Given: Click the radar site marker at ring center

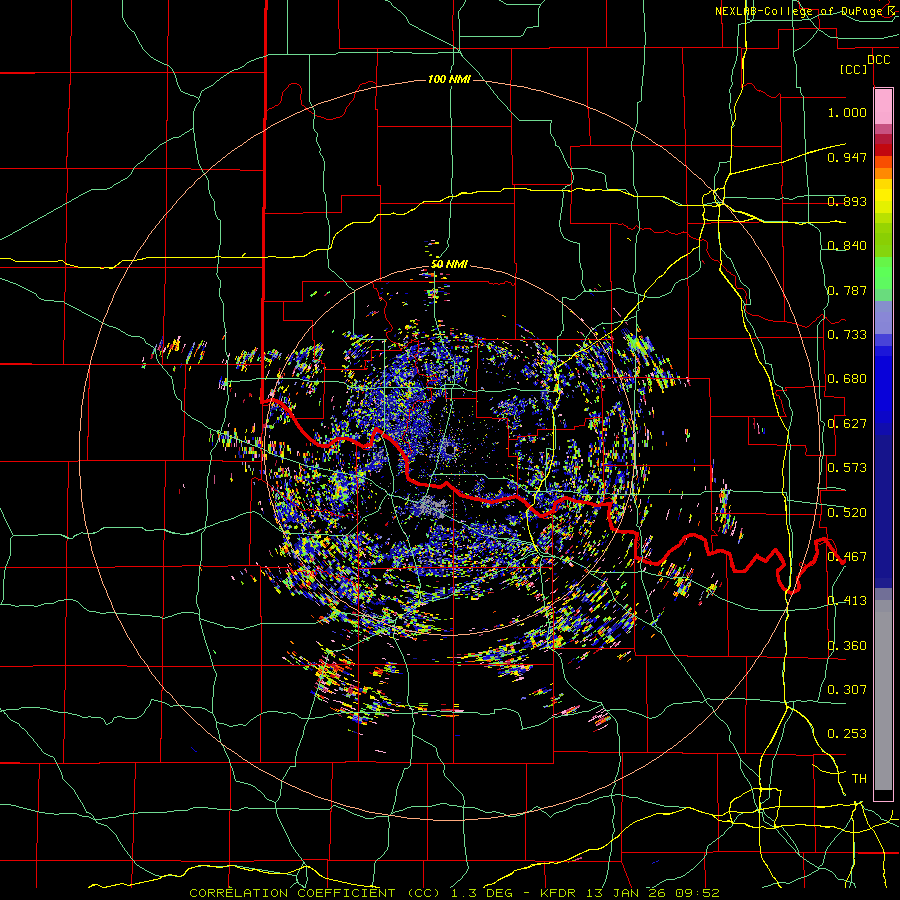Looking at the screenshot, I should (450, 449).
